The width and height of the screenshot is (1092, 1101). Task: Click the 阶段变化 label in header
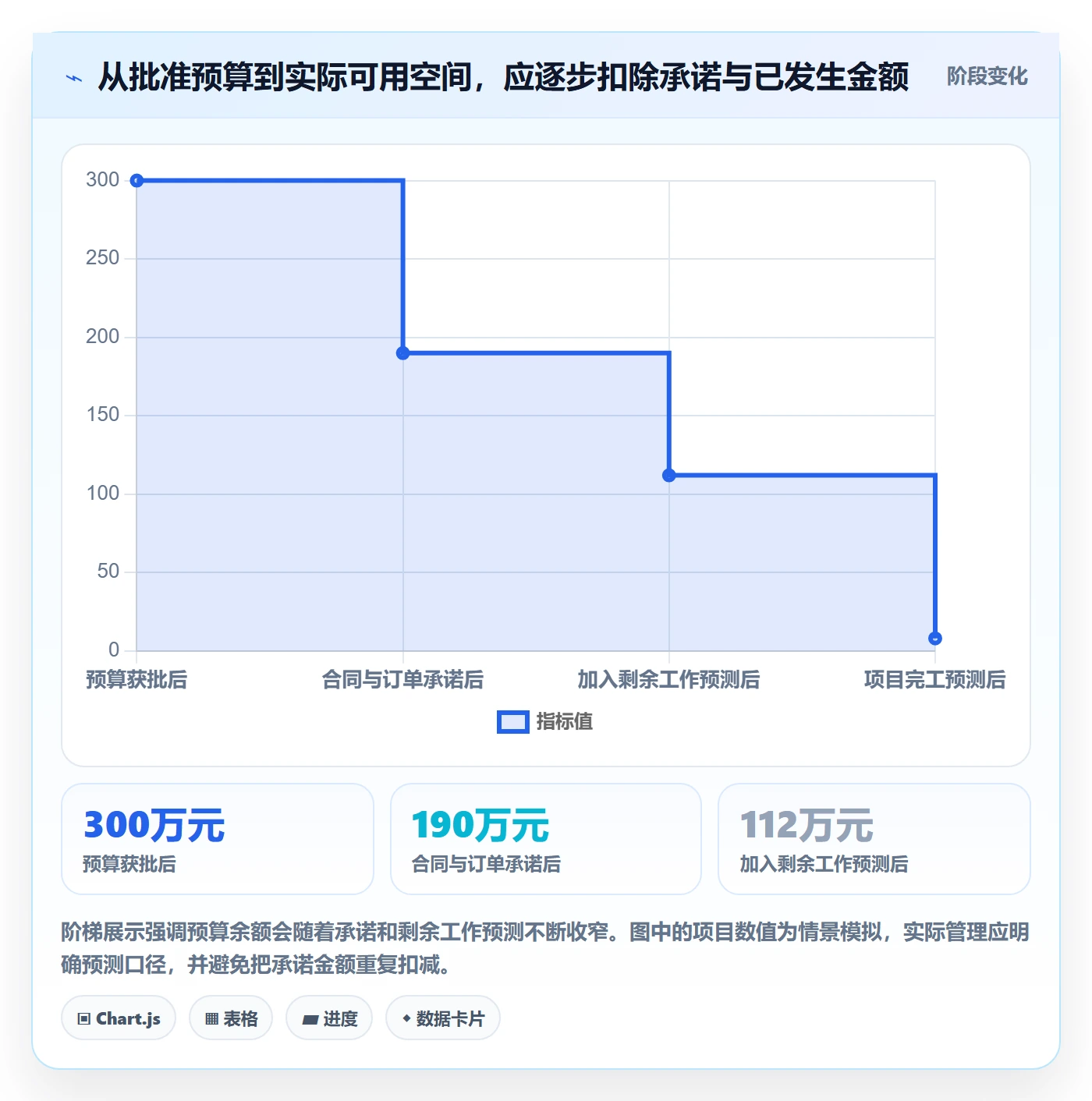987,76
